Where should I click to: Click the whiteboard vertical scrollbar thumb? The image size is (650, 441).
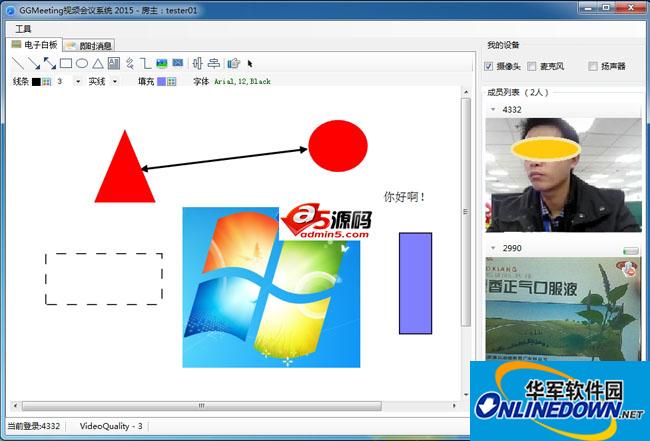[x=466, y=212]
